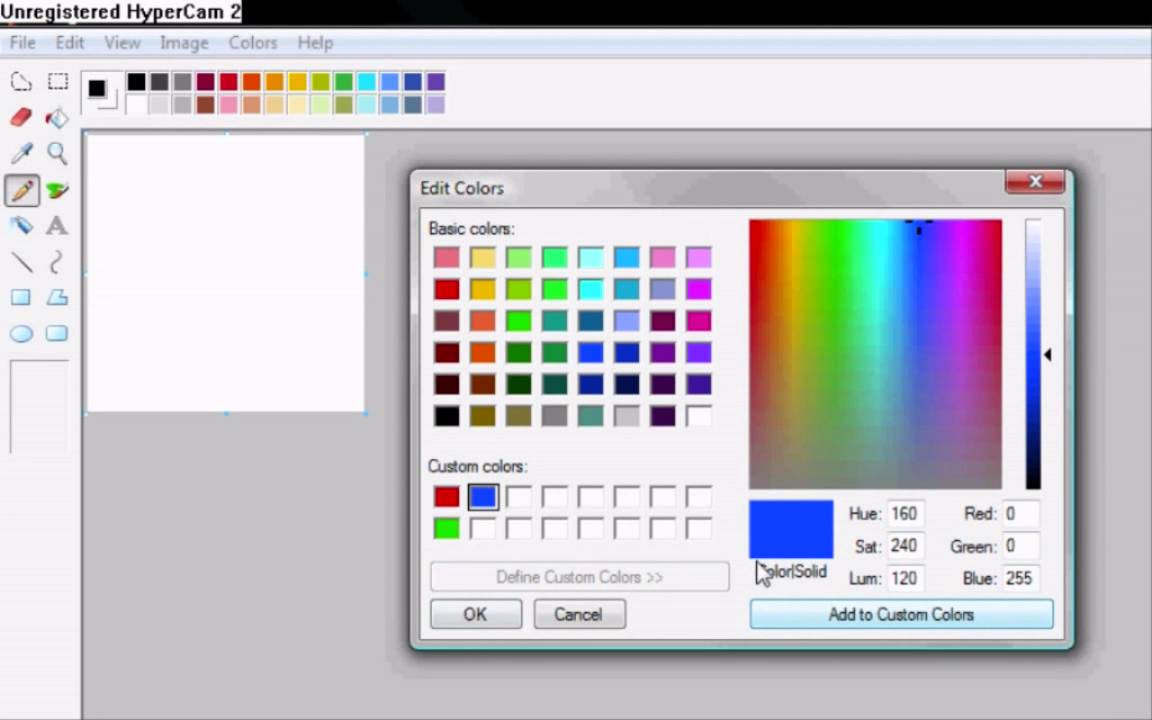Pick the Airbrush tool
This screenshot has height=720, width=1152.
(x=21, y=226)
